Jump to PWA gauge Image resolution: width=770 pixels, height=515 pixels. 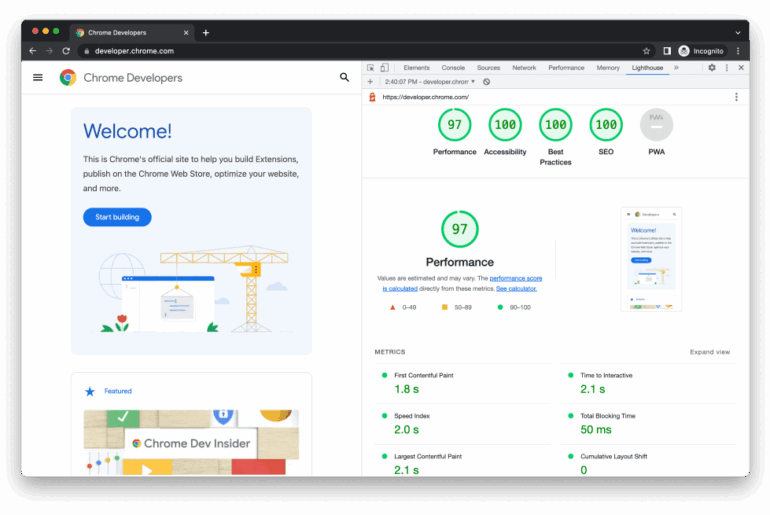click(x=657, y=125)
